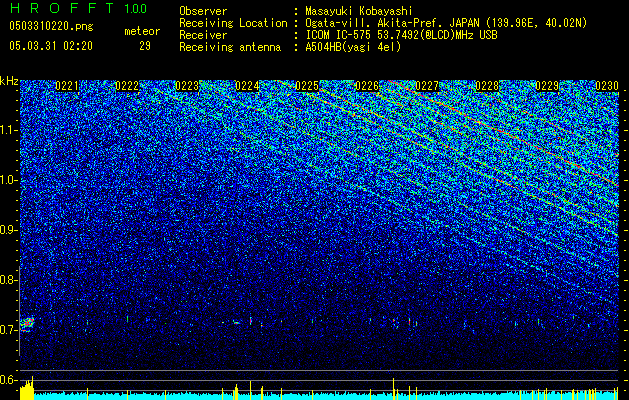Click the 0.6 frequency axis label
The width and height of the screenshot is (629, 400).
(x=8, y=380)
